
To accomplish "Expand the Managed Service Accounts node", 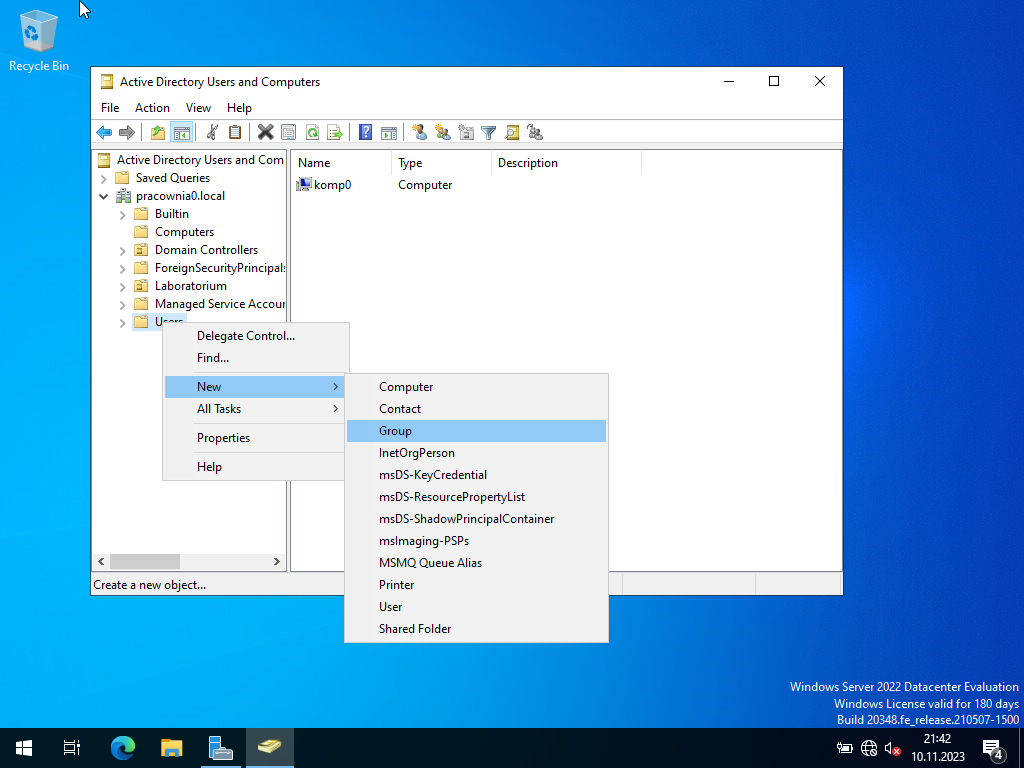I will (123, 304).
